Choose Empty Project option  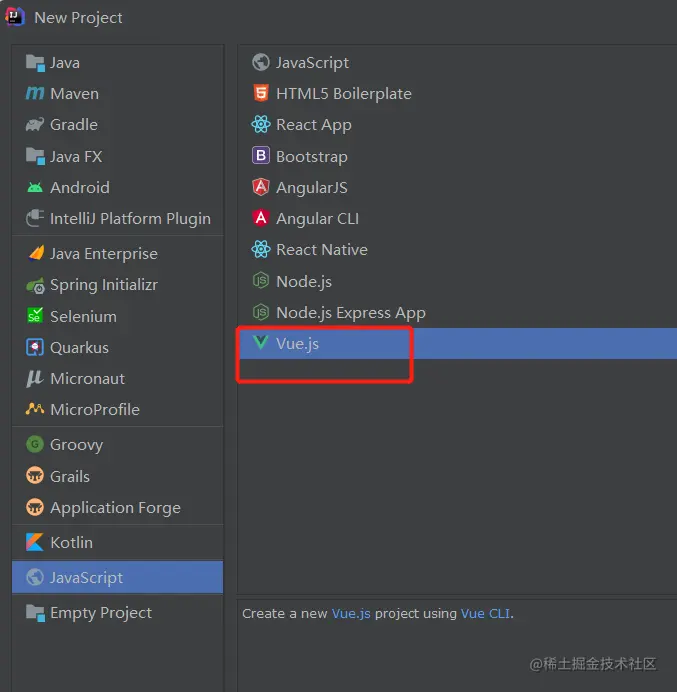(x=117, y=613)
